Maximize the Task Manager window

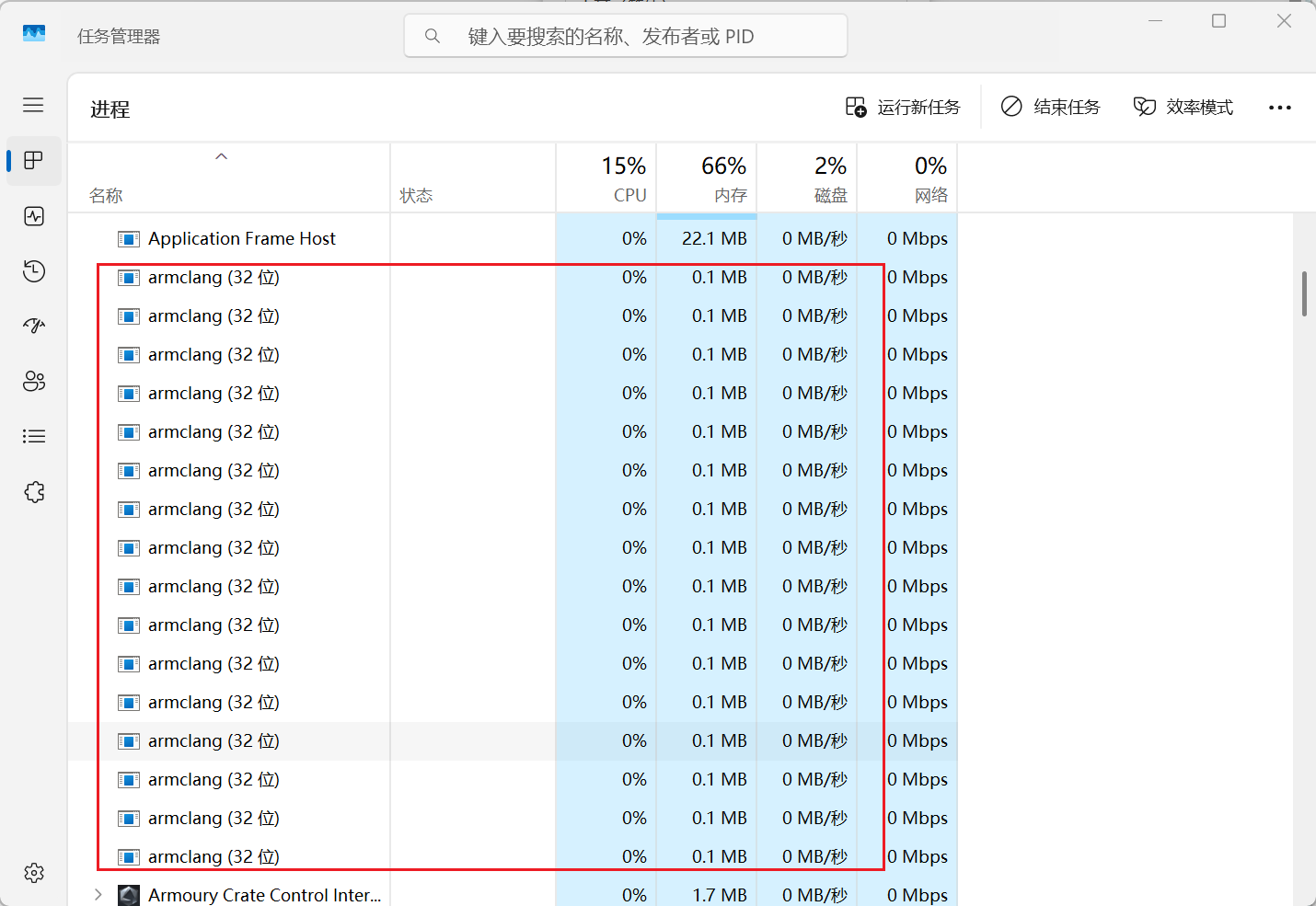(1218, 20)
